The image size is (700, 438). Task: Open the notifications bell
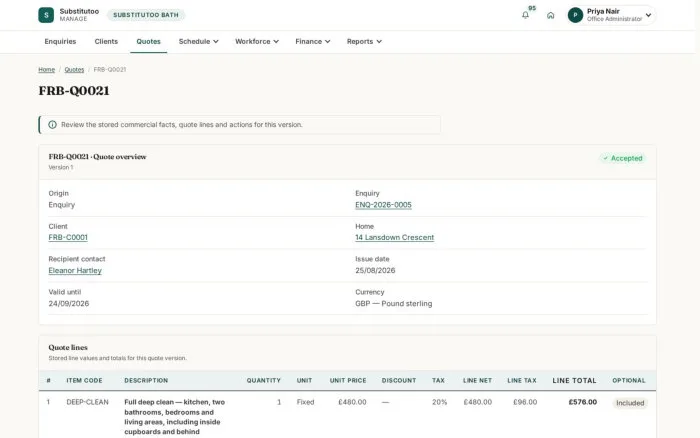point(525,15)
